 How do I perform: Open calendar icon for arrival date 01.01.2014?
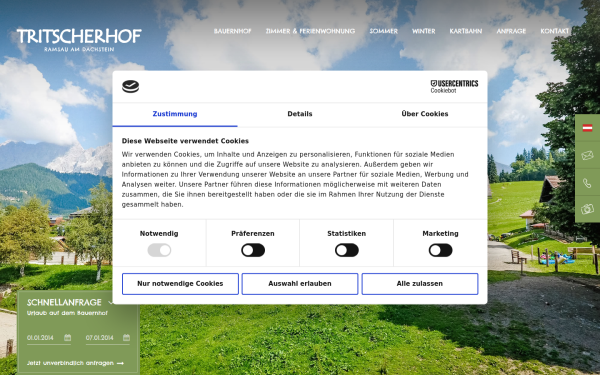point(68,338)
